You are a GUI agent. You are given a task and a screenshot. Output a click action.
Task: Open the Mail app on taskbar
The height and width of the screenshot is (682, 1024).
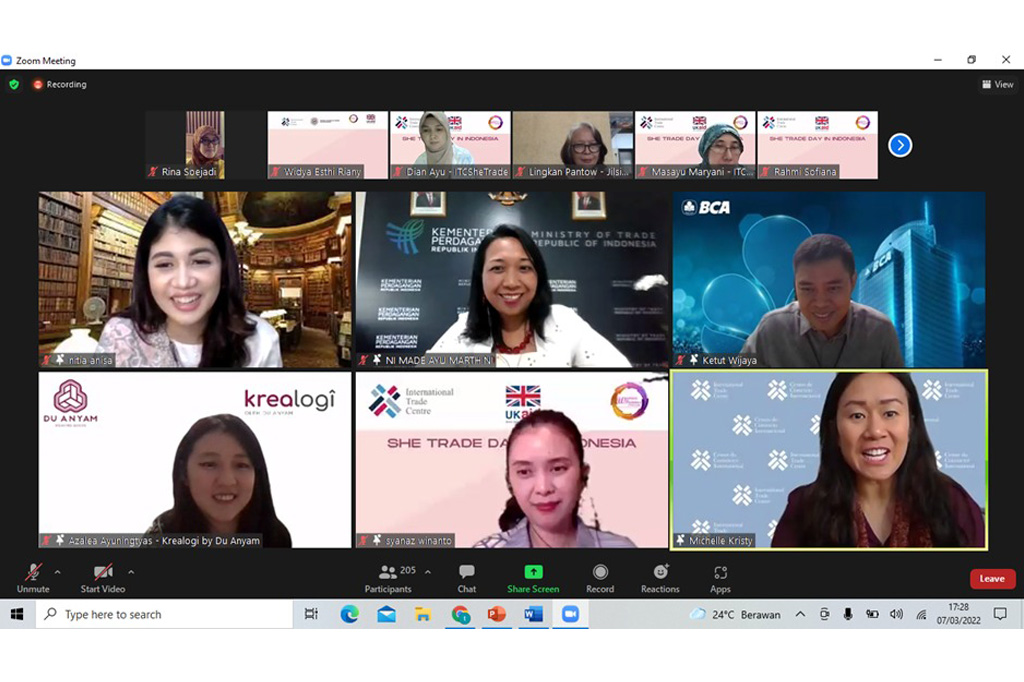coord(387,614)
